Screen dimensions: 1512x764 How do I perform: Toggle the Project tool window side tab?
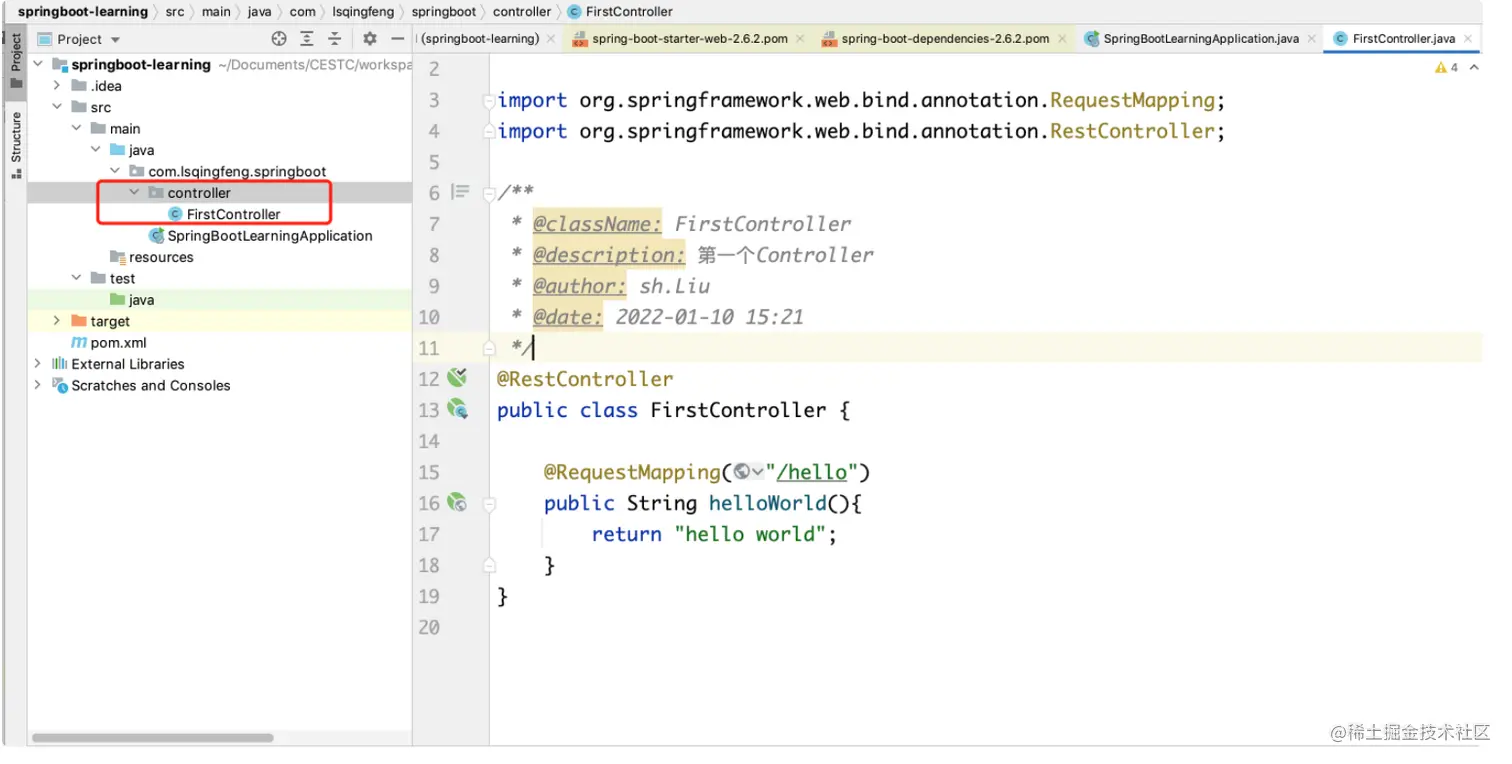(15, 61)
